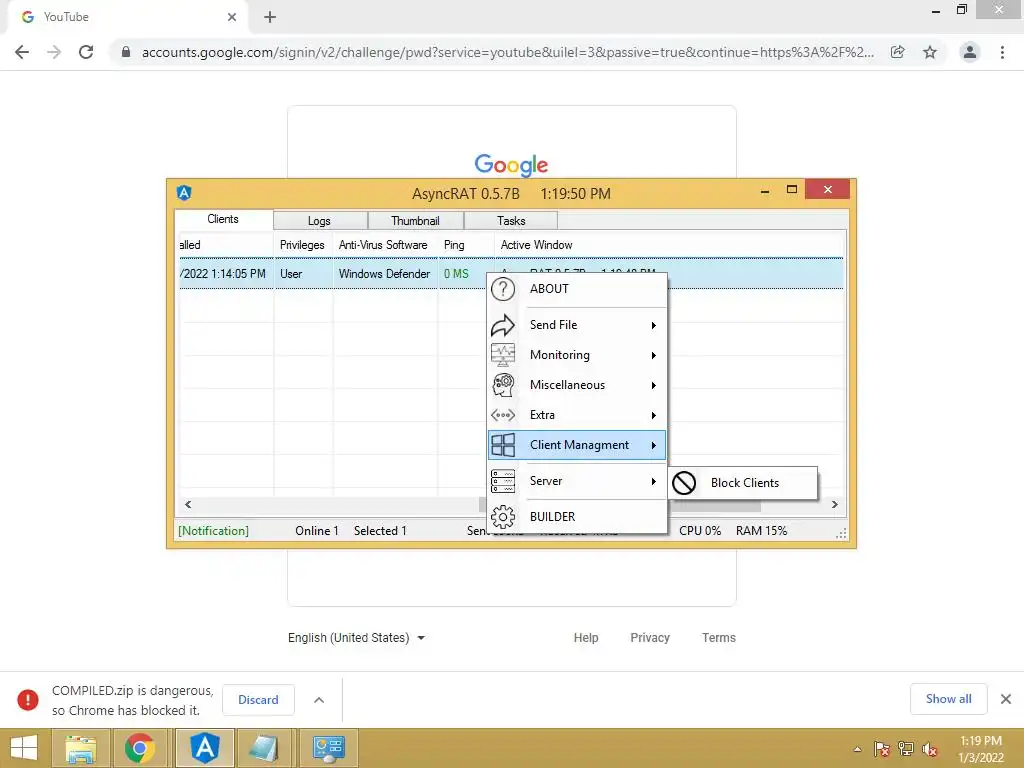Click left arrow of horizontal scrollbar
Viewport: 1024px width, 768px height.
click(188, 504)
